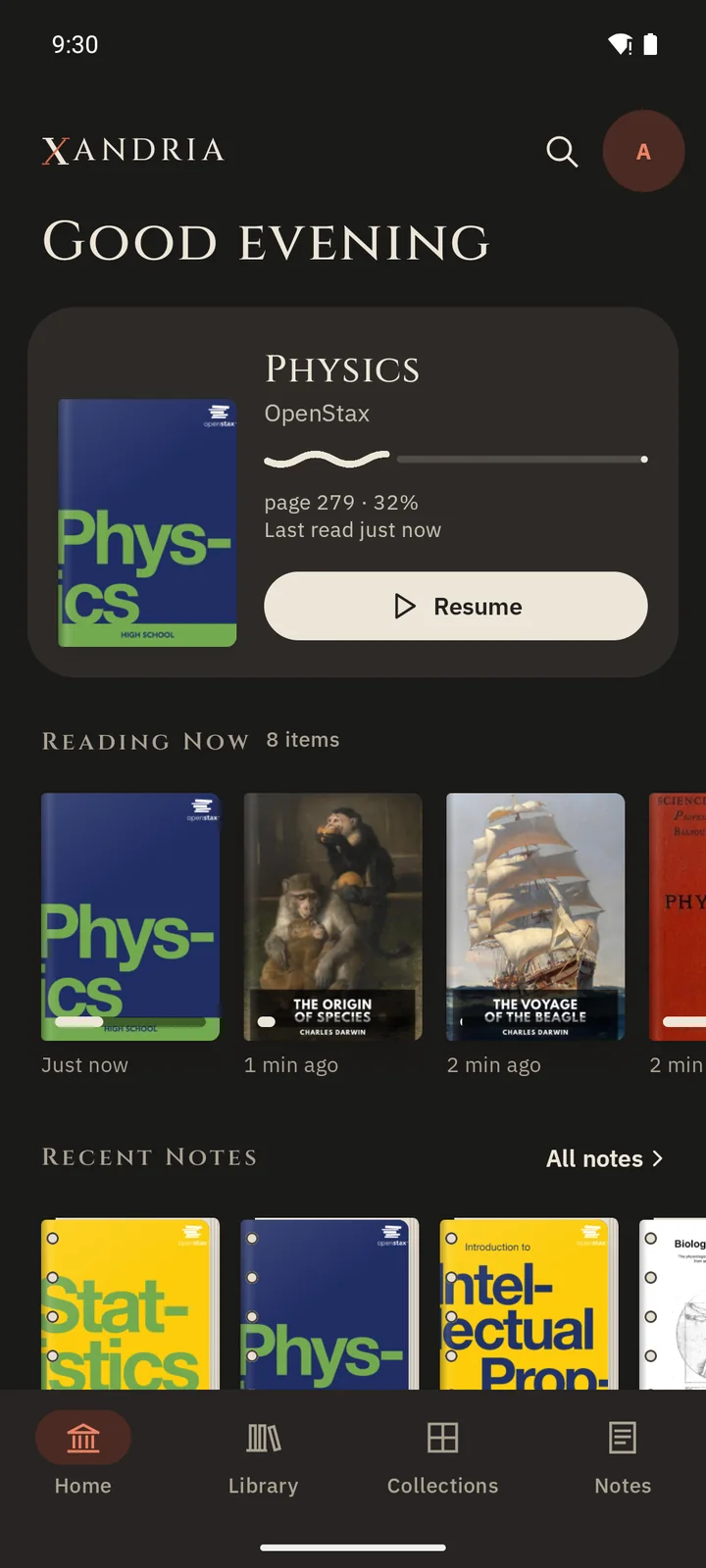Open Statistics notebook in Recent Notes

pos(130,1303)
